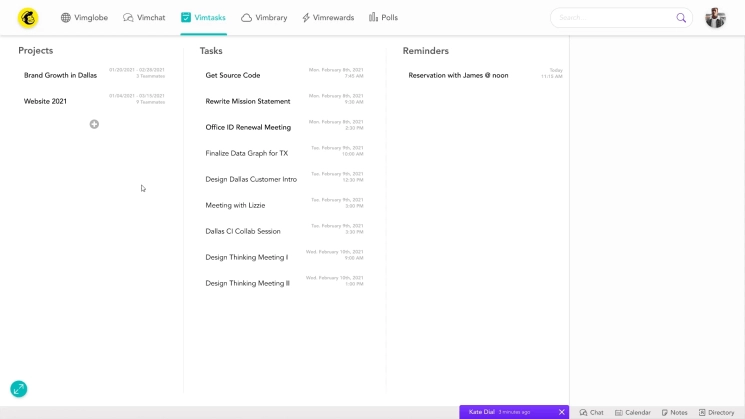745x419 pixels.
Task: Click the Polls bar chart icon
Action: point(373,18)
